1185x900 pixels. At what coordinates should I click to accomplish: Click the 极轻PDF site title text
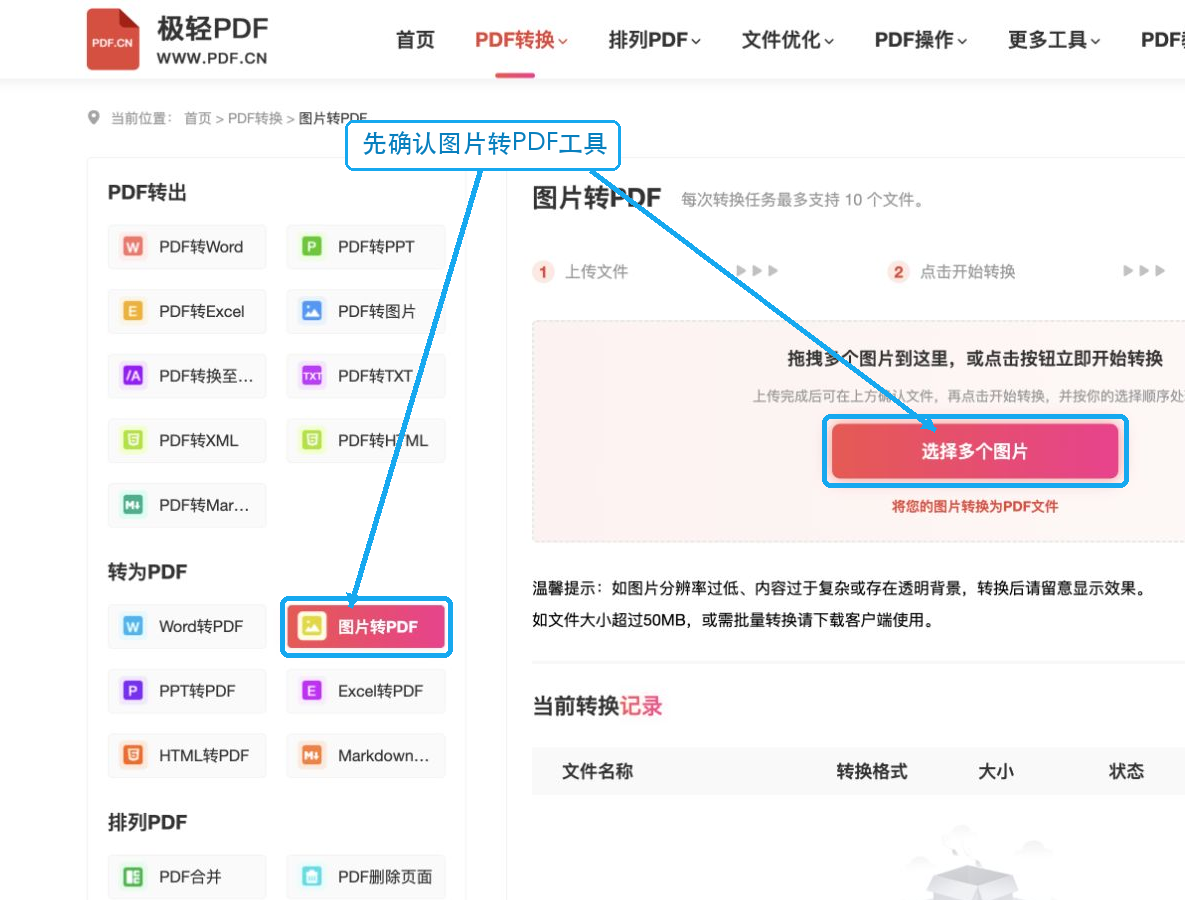212,29
